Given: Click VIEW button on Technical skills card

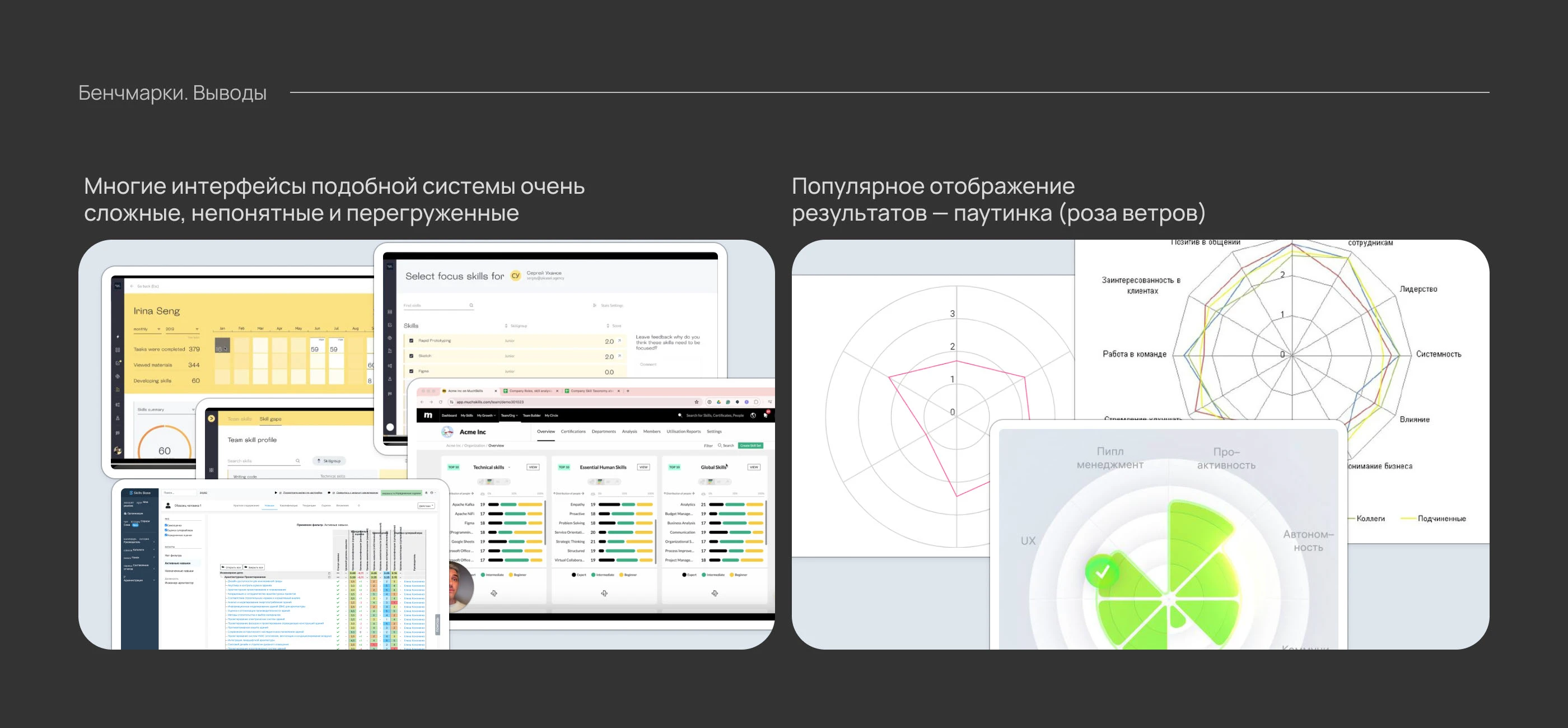Looking at the screenshot, I should click(x=533, y=468).
